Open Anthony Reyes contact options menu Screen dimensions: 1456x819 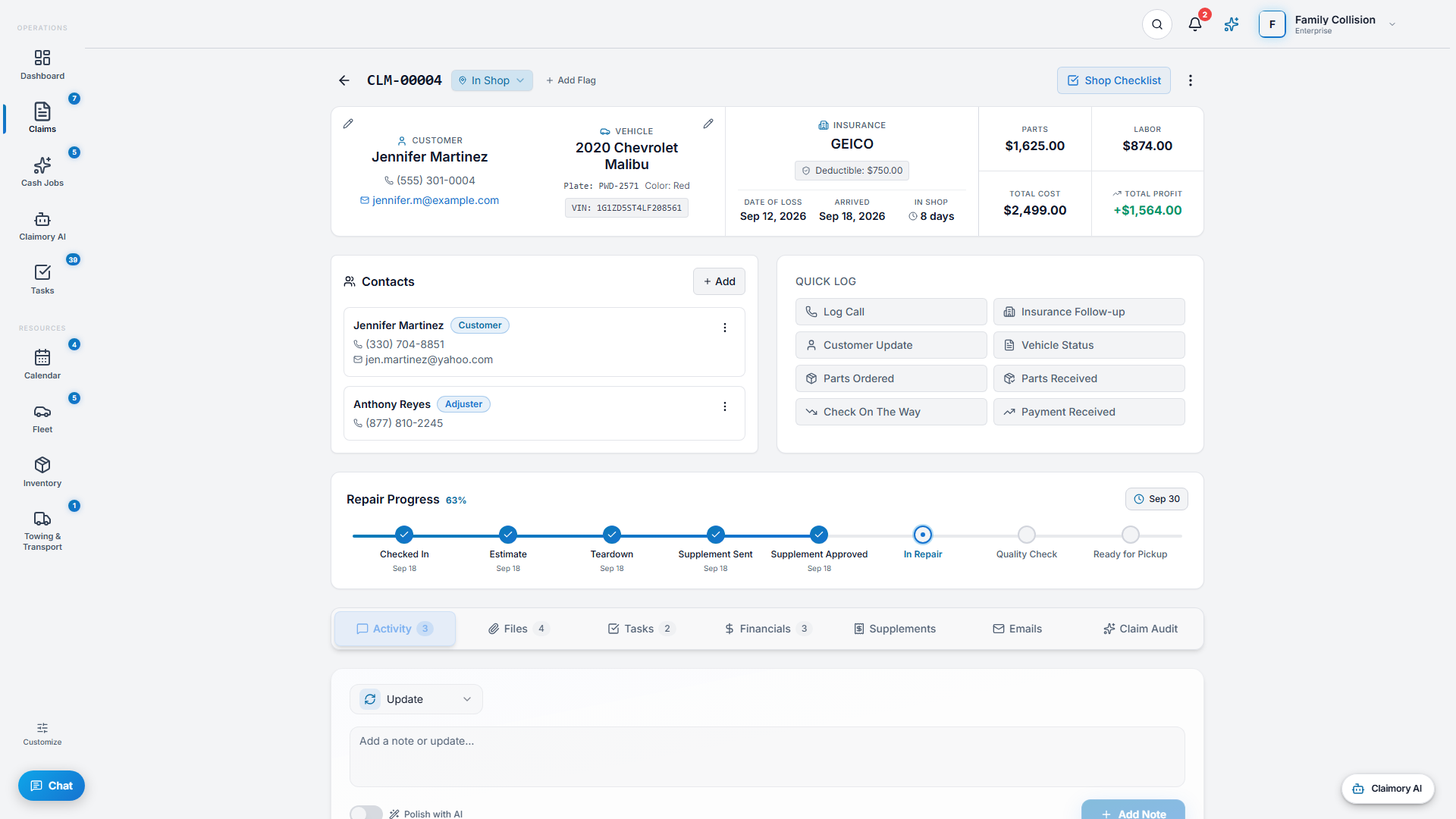coord(725,406)
